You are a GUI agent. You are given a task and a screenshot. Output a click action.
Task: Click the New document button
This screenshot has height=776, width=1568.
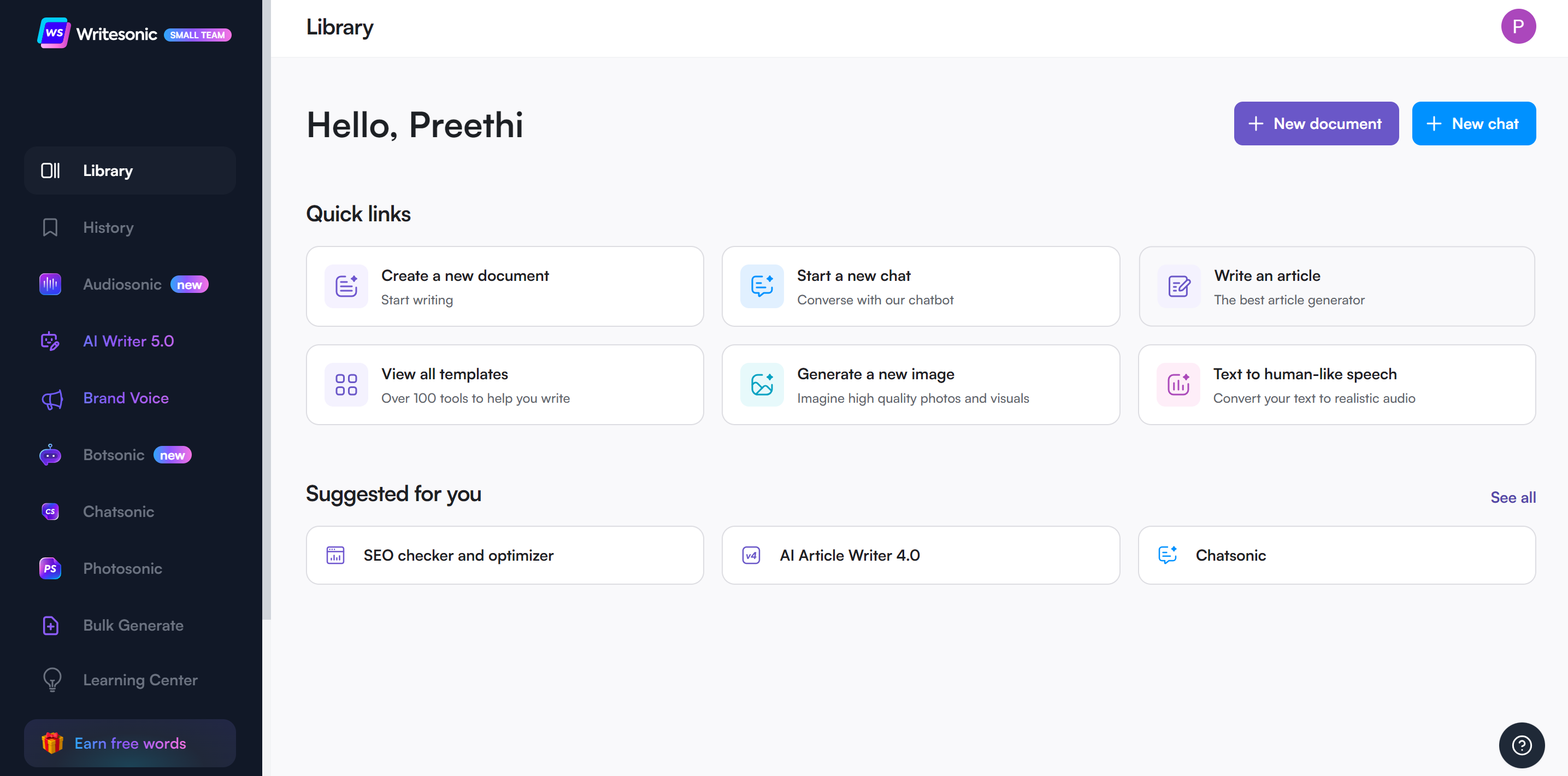coord(1316,124)
